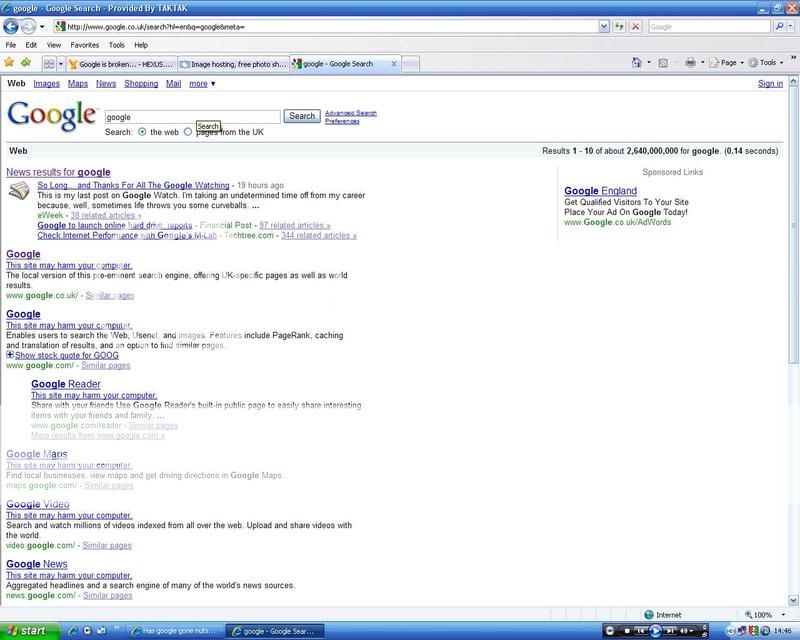Open the Google Reader result link

tap(66, 384)
